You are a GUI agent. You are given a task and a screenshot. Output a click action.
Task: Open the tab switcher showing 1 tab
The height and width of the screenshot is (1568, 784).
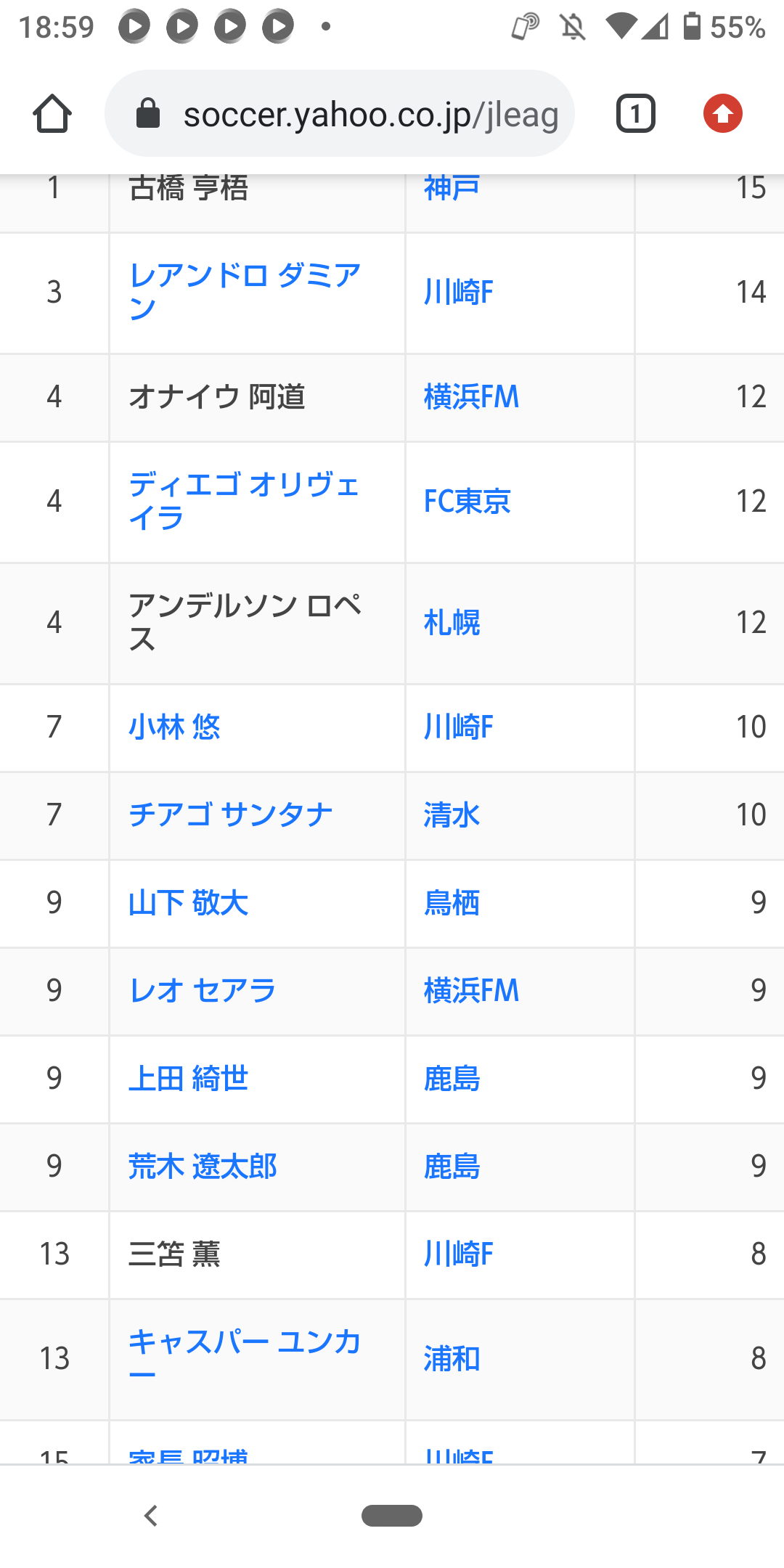coord(635,114)
